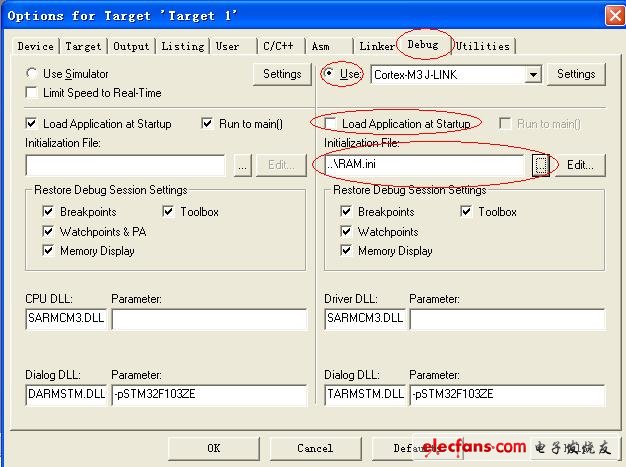626x467 pixels.
Task: Go to the Output tab
Action: click(131, 46)
